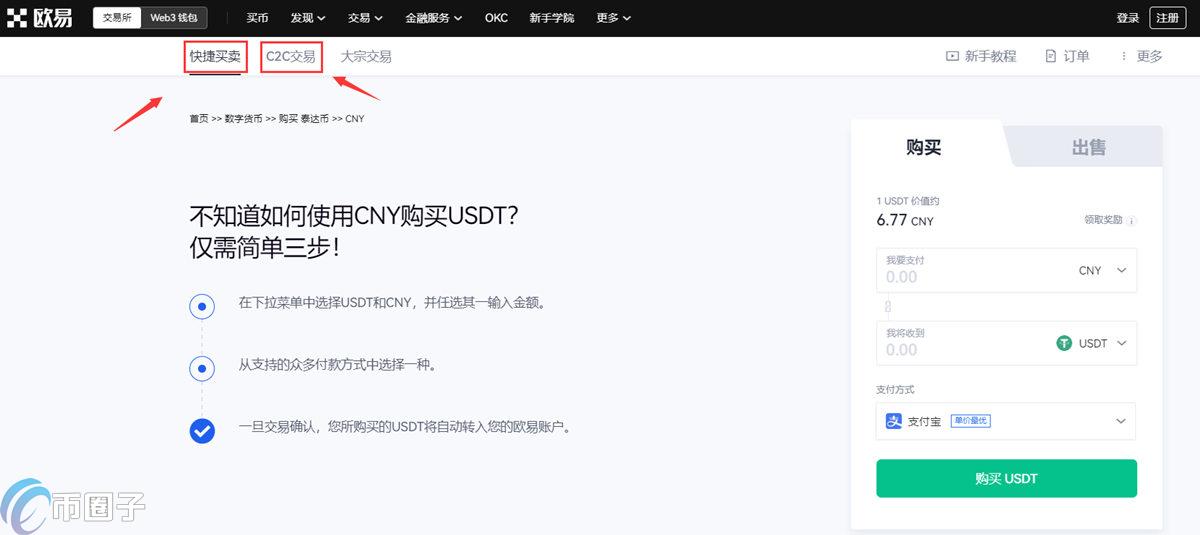Open the 支付方式 payment method dropdown
1200x535 pixels.
(1120, 421)
